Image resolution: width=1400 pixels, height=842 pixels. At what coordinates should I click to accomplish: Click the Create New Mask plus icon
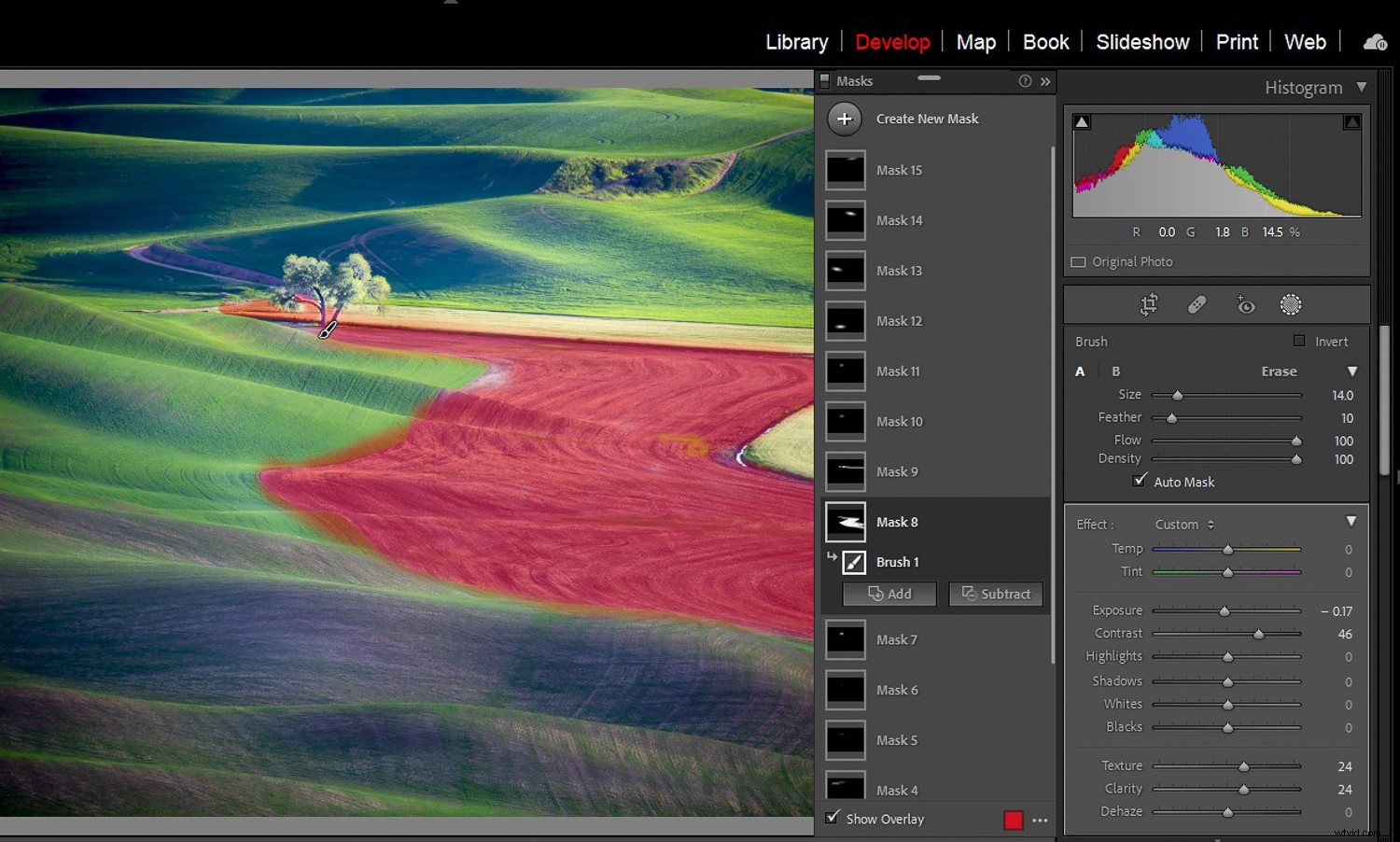(845, 119)
